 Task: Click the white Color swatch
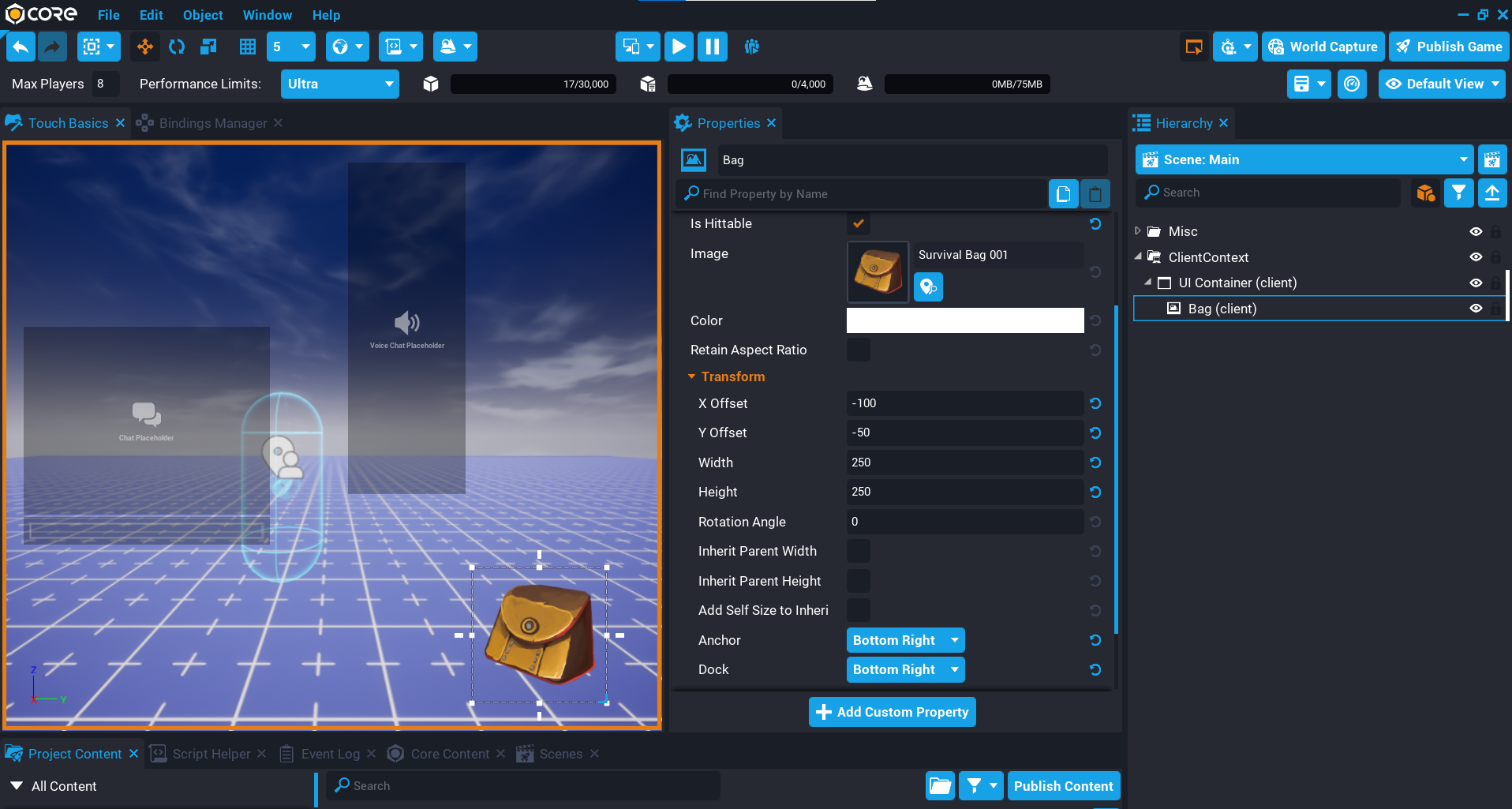964,320
